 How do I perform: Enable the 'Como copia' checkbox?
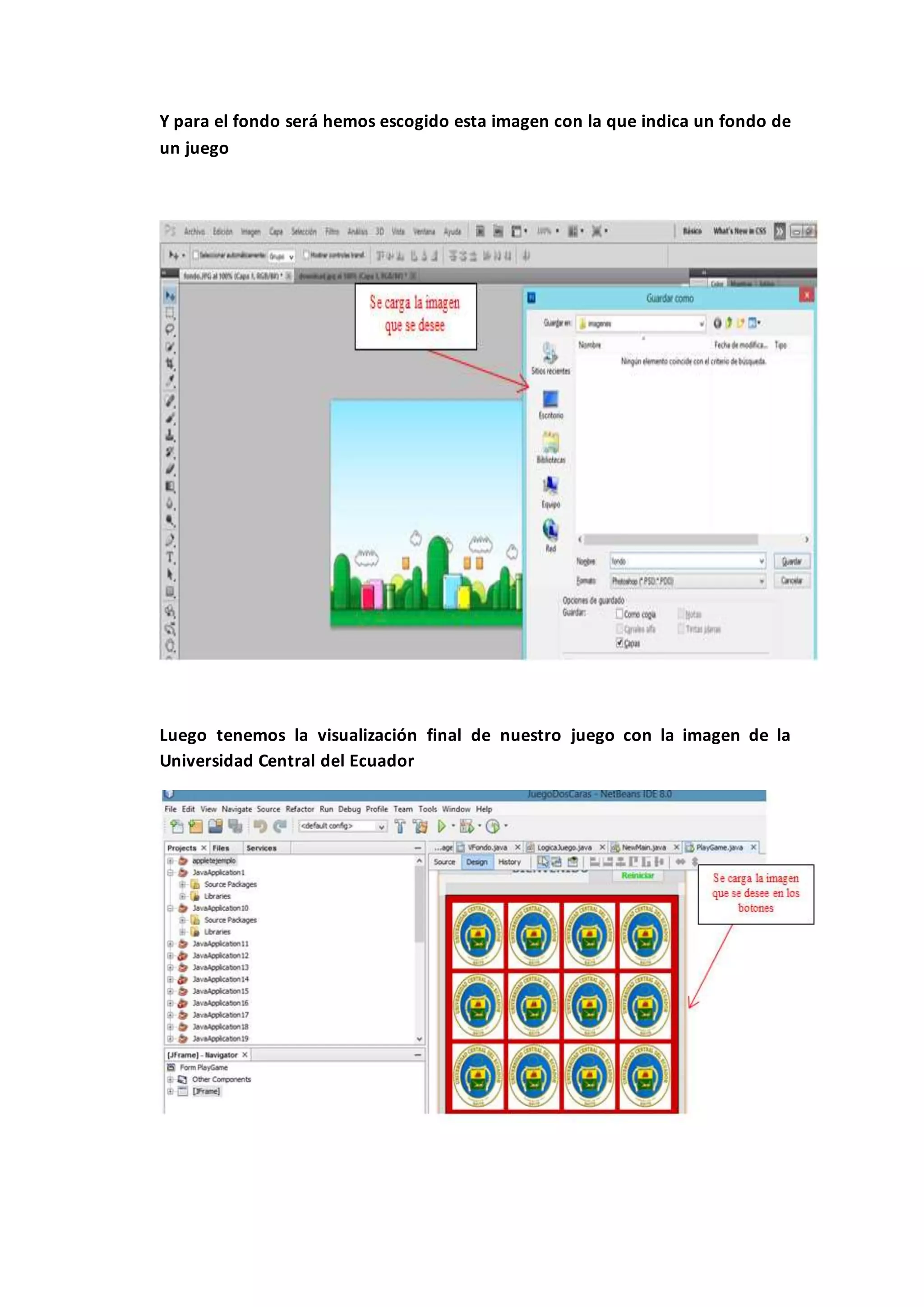tap(619, 614)
